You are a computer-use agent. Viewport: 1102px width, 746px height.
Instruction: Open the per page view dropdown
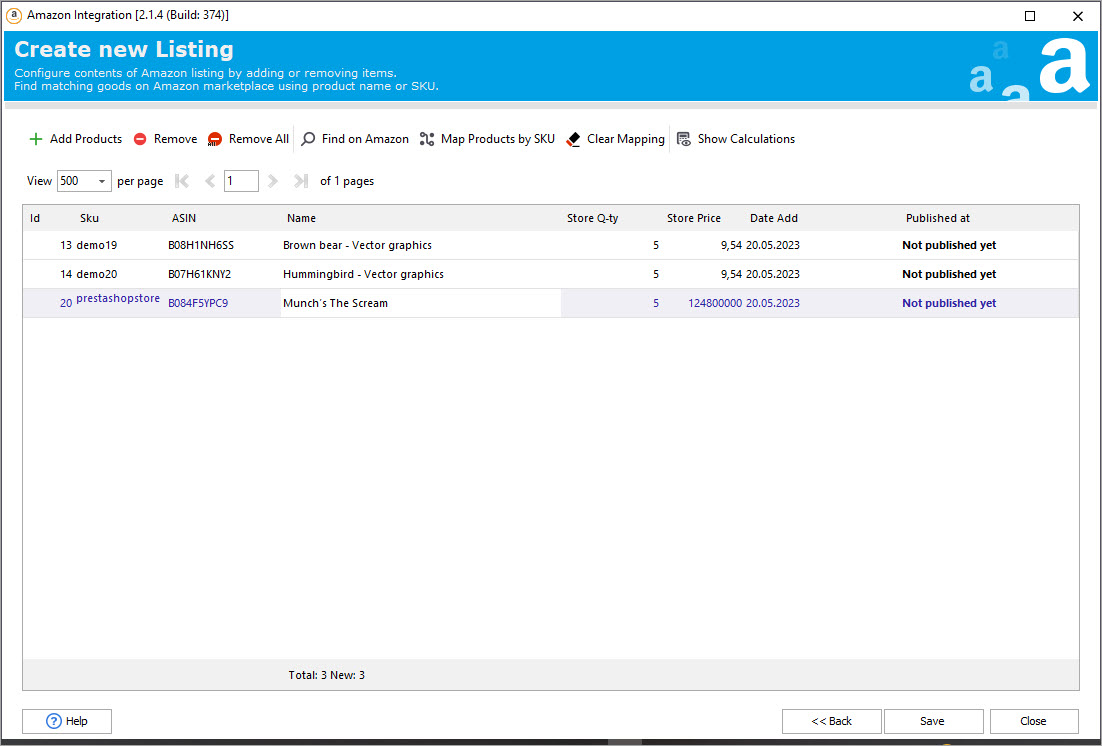[x=102, y=181]
